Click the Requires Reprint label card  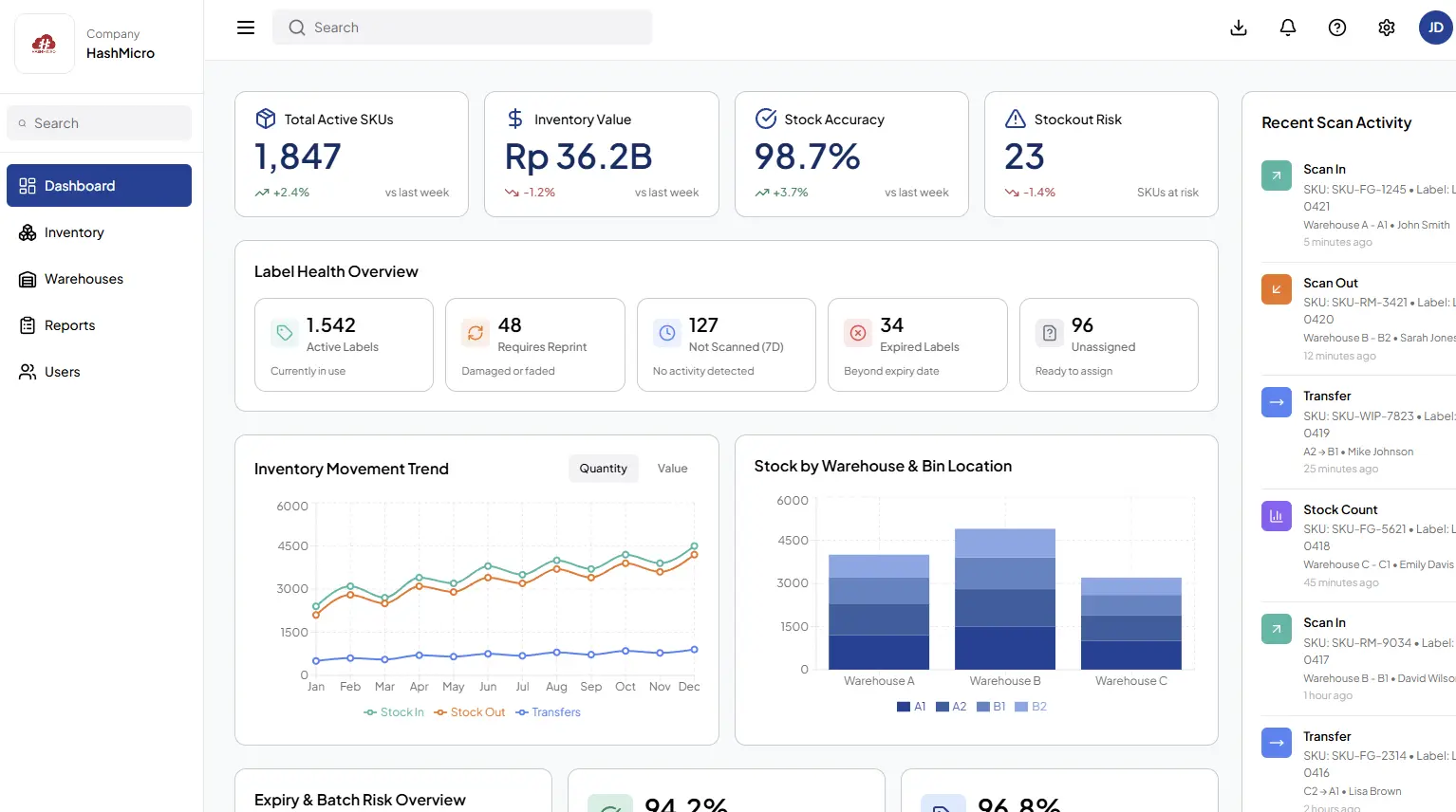(x=534, y=344)
